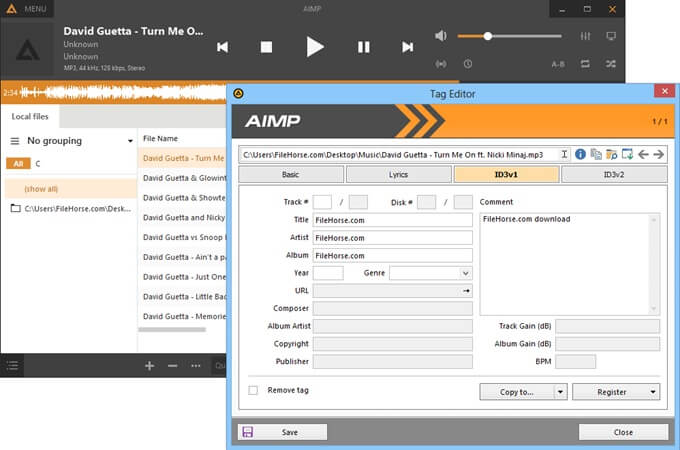Open the equalizer icon
The width and height of the screenshot is (680, 450).
[585, 36]
